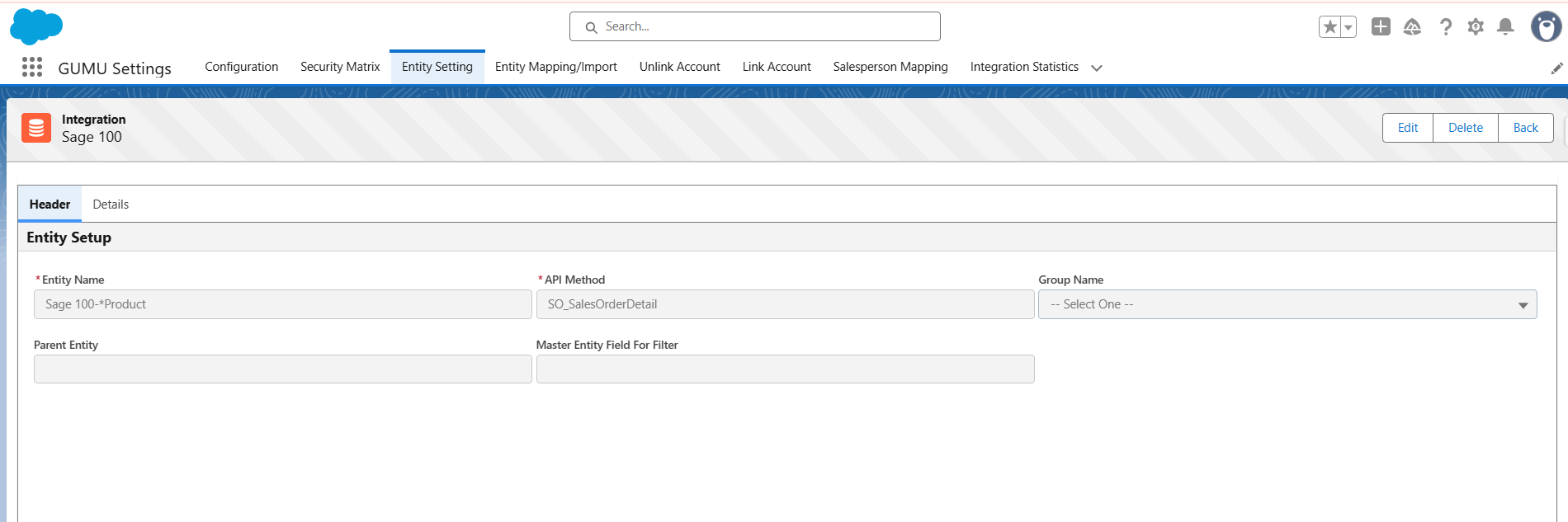Switch to the Details tab
The height and width of the screenshot is (522, 1568).
click(x=111, y=205)
